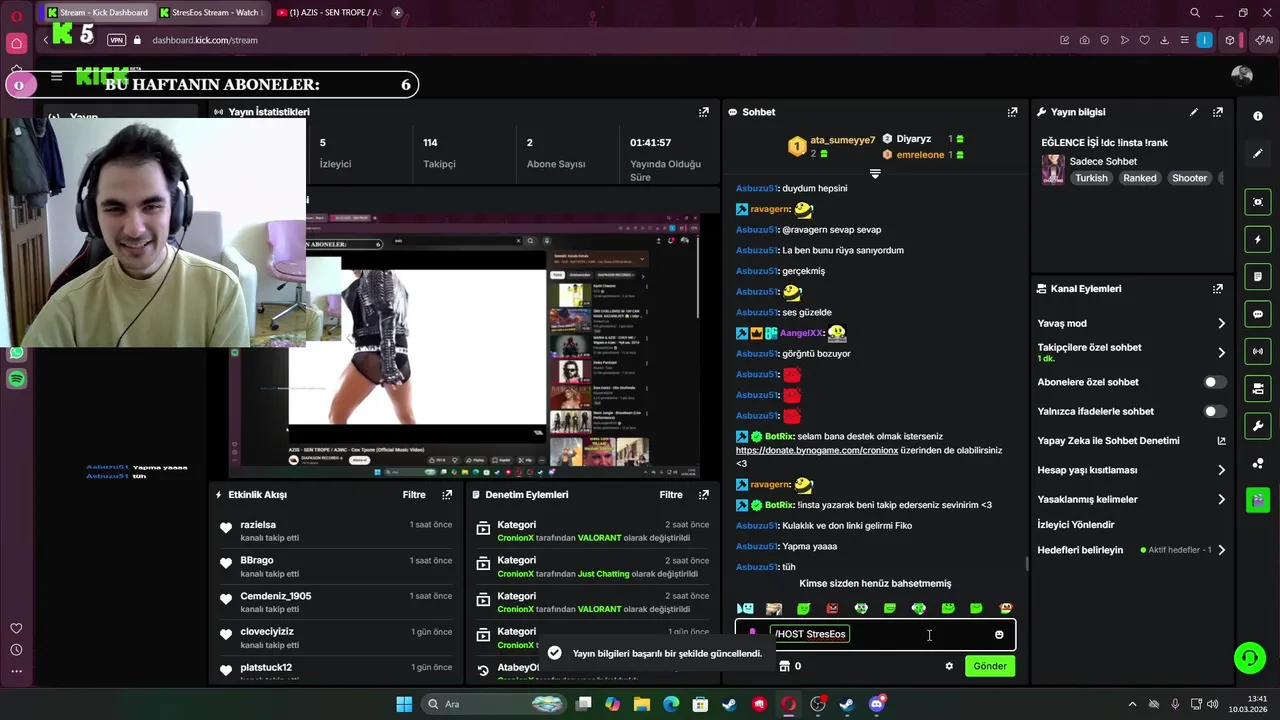The height and width of the screenshot is (720, 1280).
Task: Open Opera bookmarks heart in left sidebar
Action: tap(16, 628)
